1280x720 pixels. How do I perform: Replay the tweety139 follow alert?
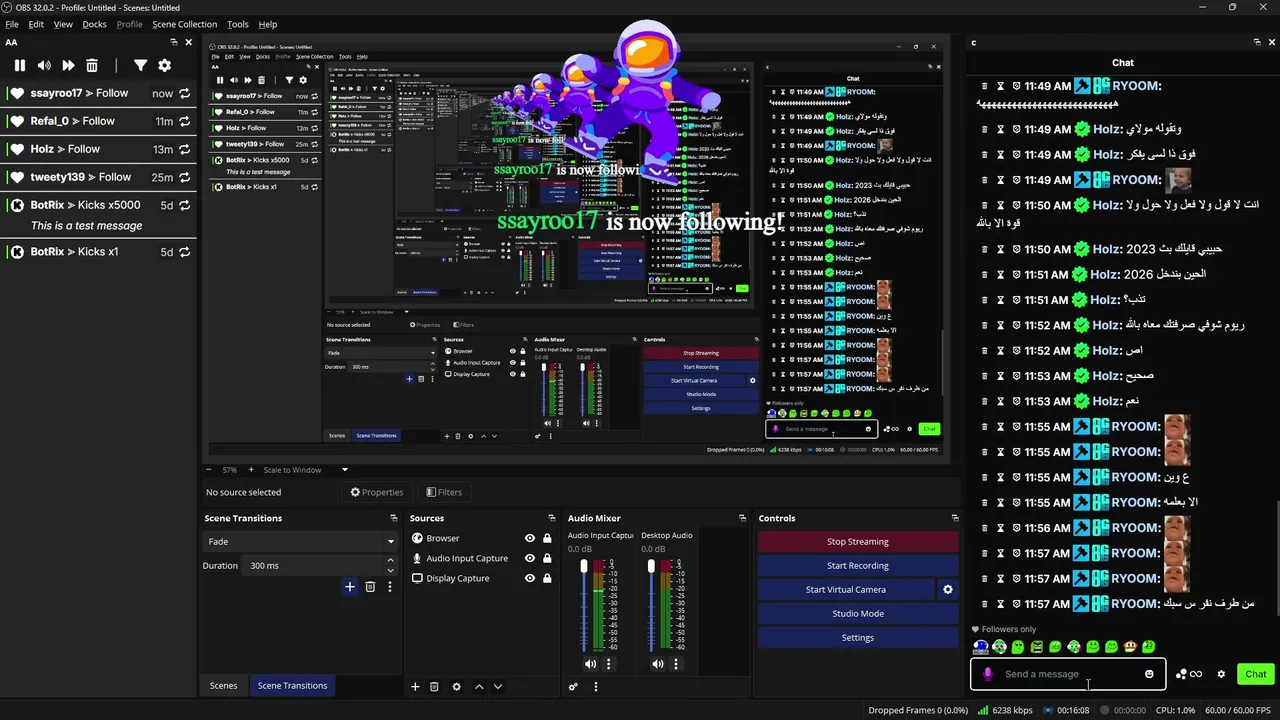pos(184,177)
